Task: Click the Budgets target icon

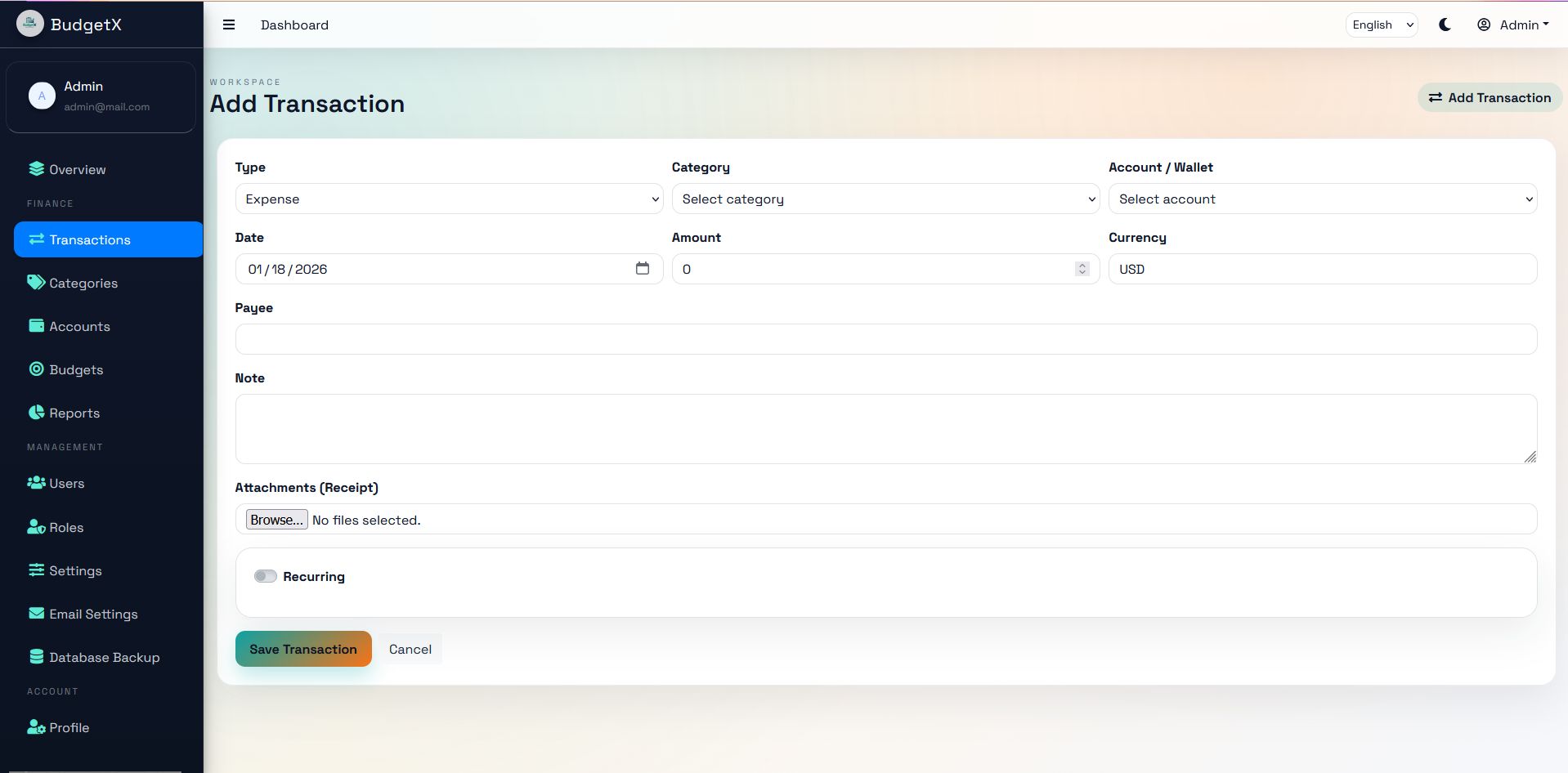Action: click(x=36, y=369)
